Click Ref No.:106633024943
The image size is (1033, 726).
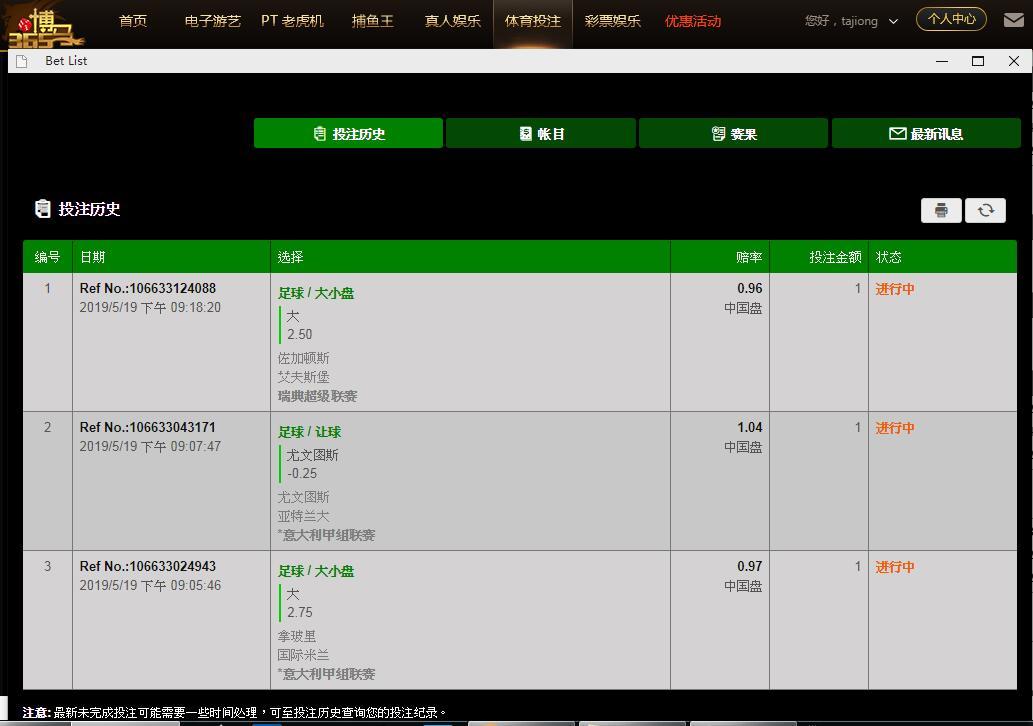tap(148, 567)
